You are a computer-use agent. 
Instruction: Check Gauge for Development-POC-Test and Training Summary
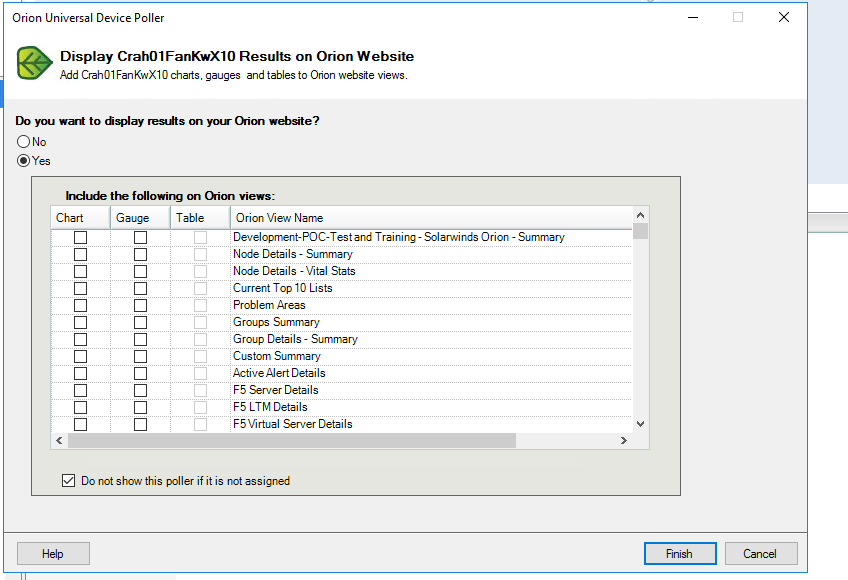pos(141,238)
